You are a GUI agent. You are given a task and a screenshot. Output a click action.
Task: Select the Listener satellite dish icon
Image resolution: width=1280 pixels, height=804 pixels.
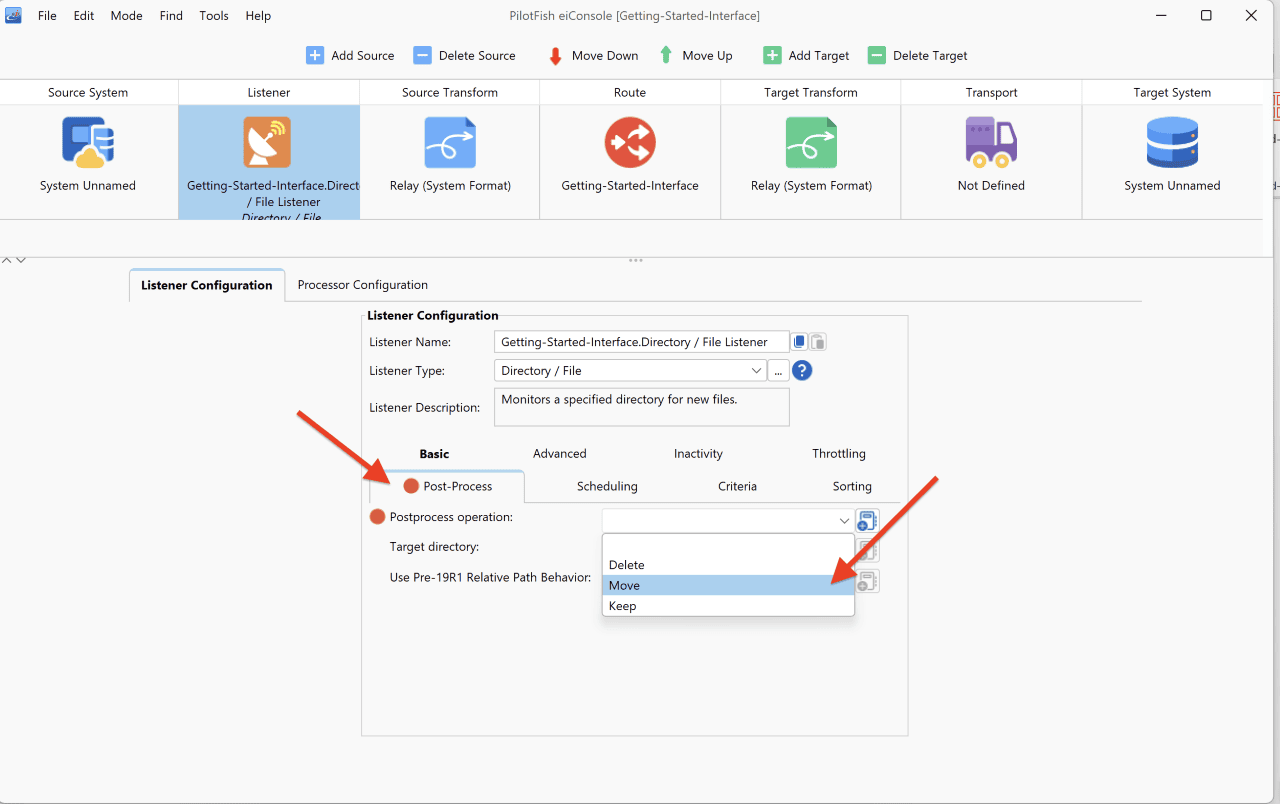267,142
